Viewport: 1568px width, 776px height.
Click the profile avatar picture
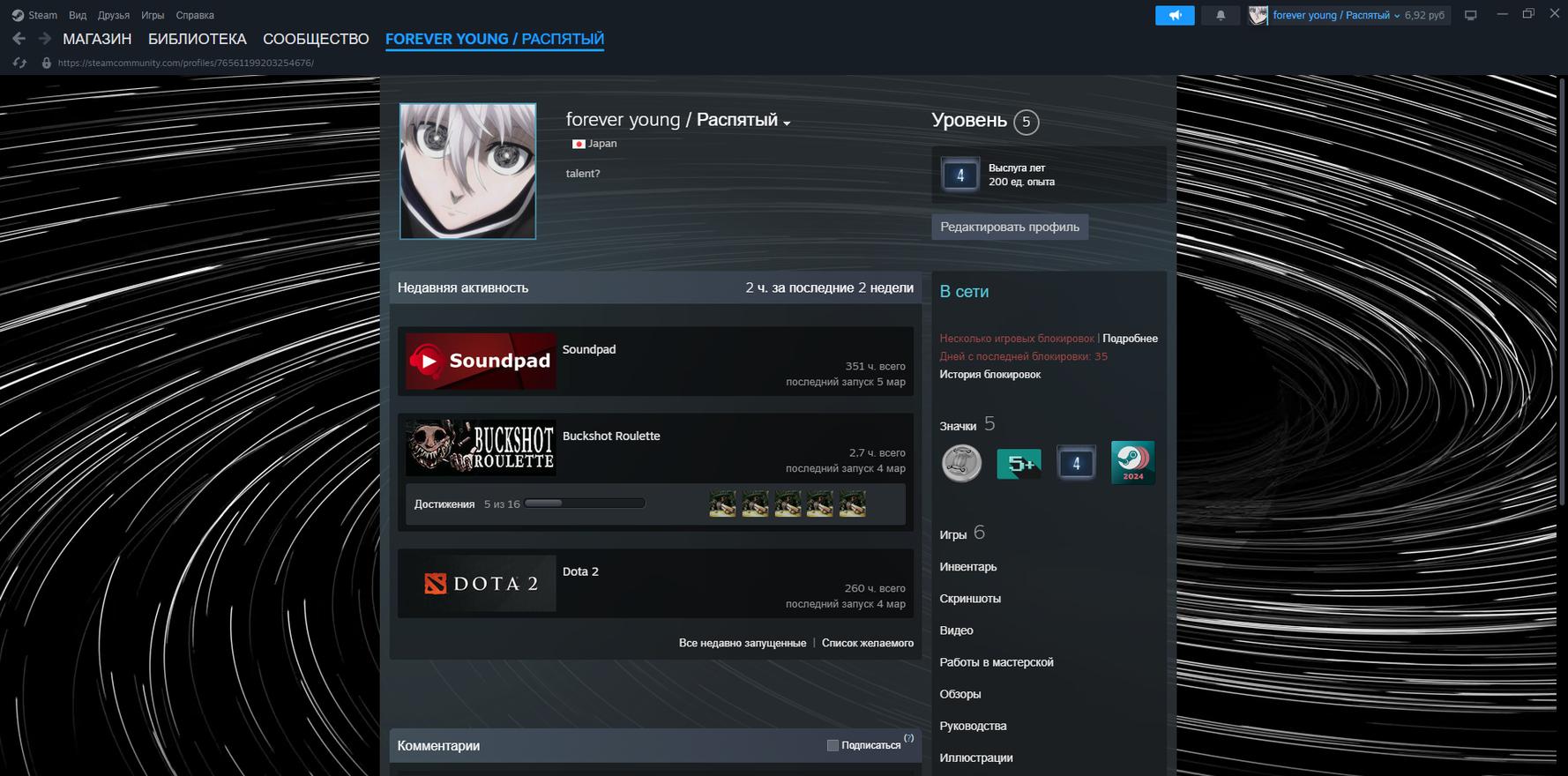467,171
